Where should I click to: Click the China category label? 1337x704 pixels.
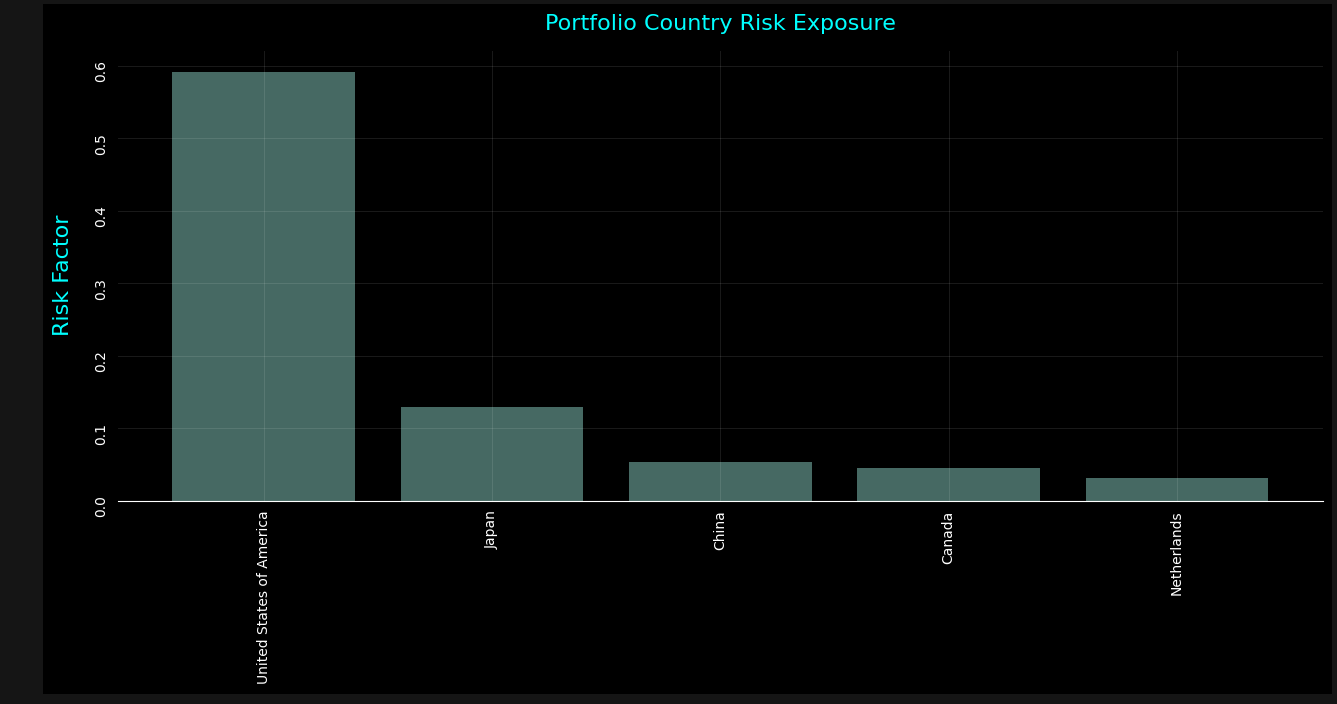point(719,533)
